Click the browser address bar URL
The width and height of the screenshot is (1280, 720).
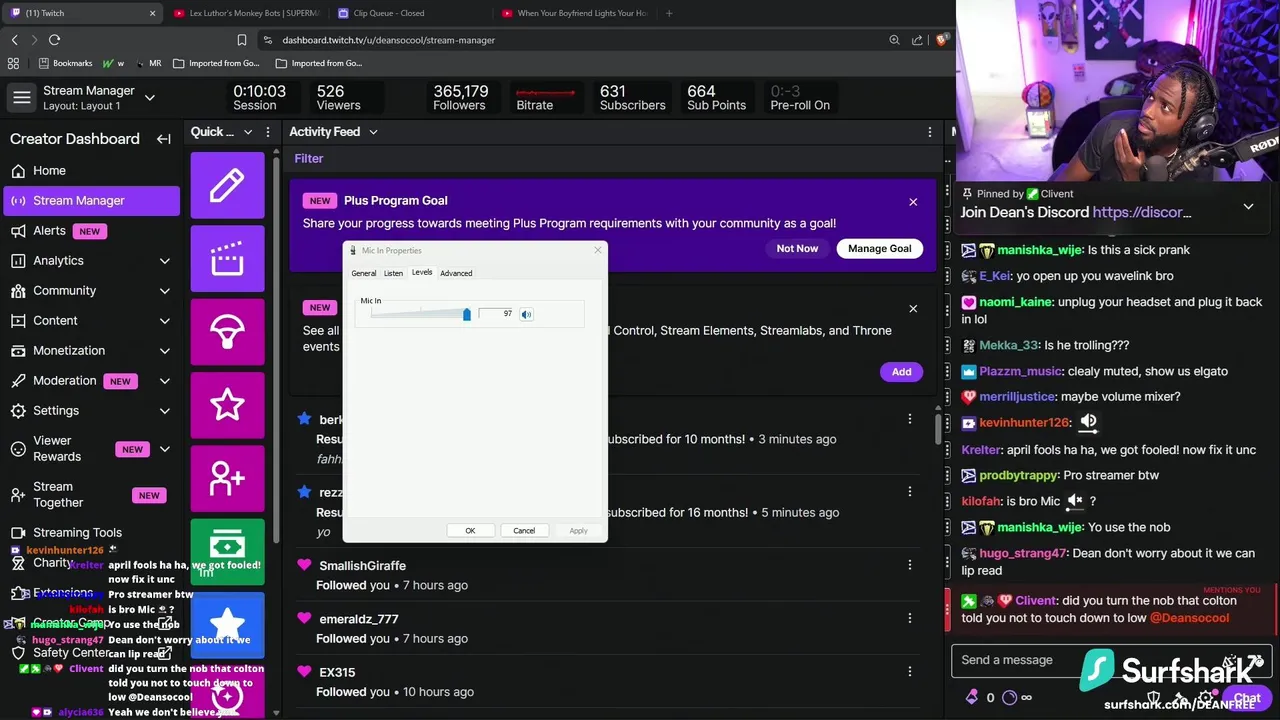[x=388, y=40]
